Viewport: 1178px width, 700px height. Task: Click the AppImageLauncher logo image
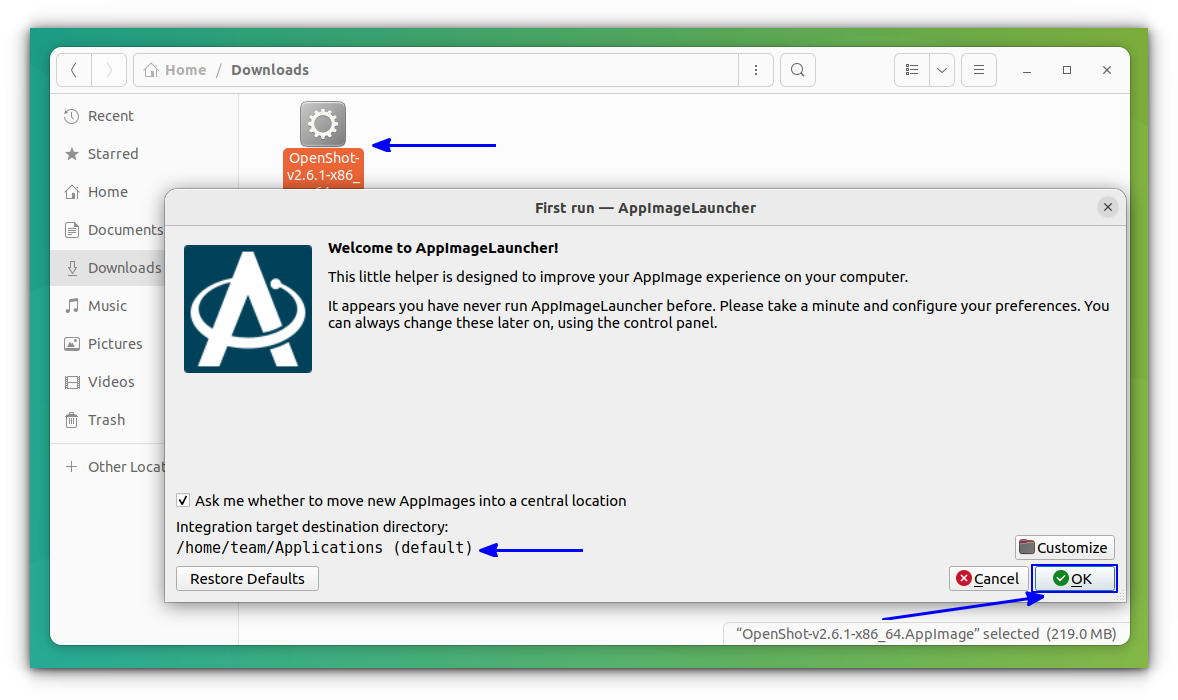247,308
